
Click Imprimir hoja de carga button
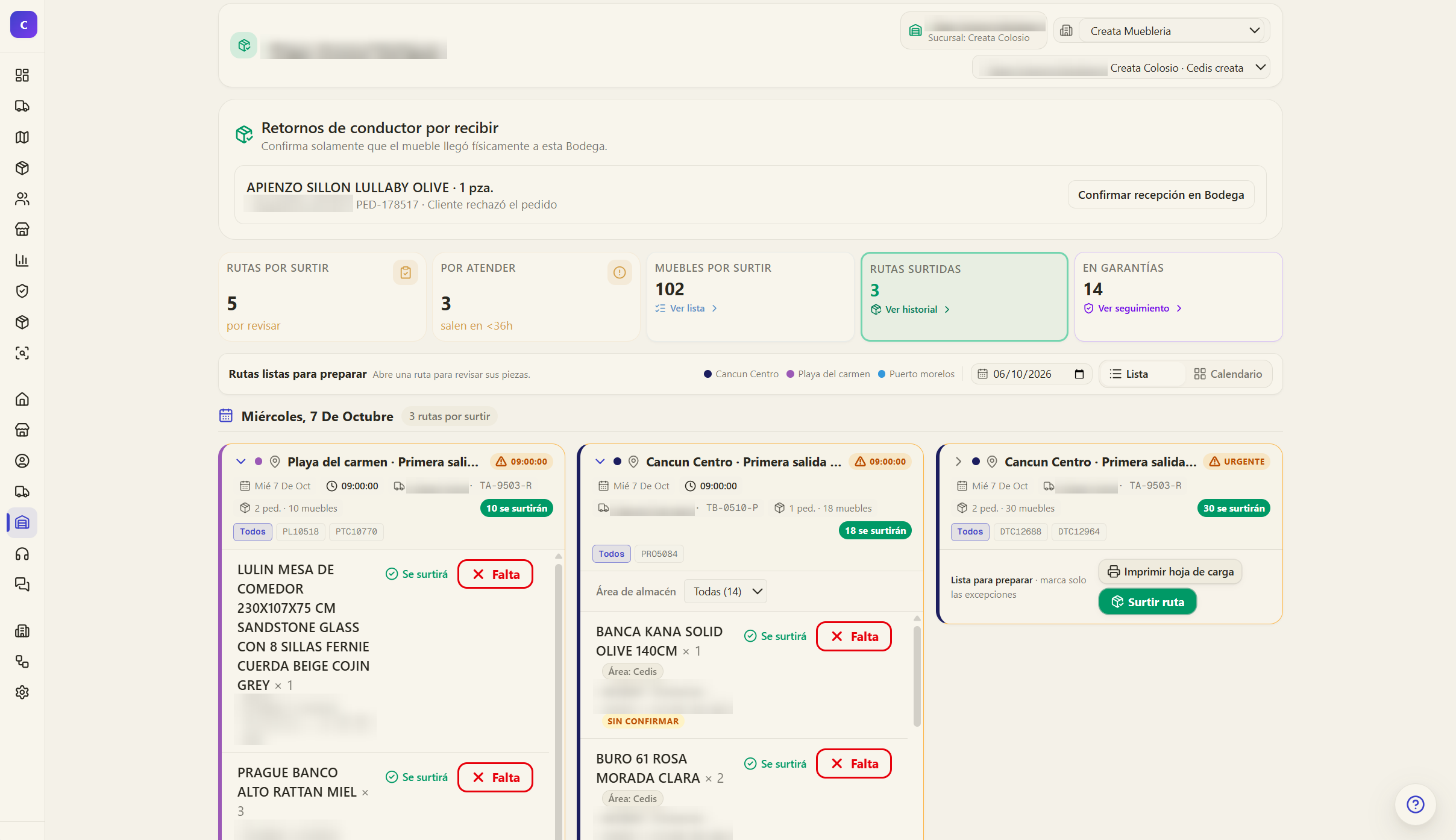pyautogui.click(x=1170, y=572)
